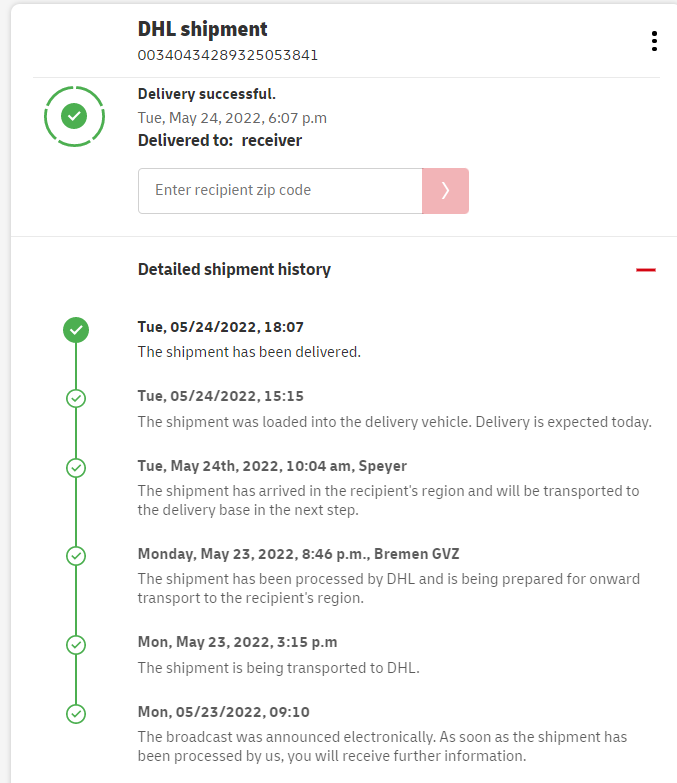Select tracking number 00340434289325053841
677x783 pixels.
click(228, 55)
